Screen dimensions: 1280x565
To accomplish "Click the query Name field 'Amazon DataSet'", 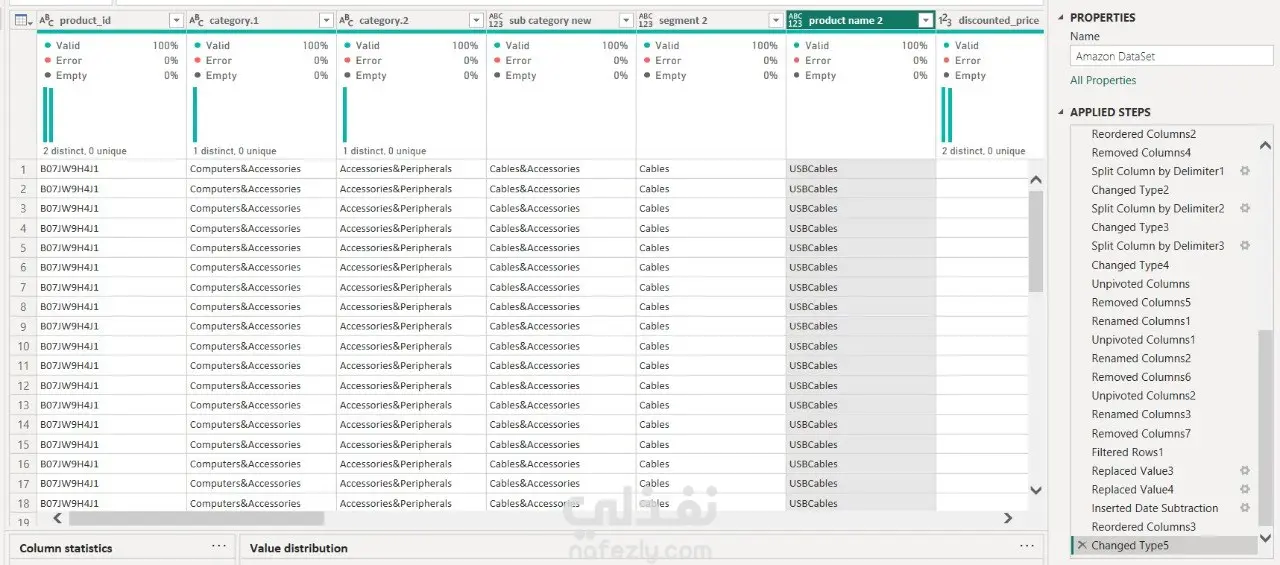I will click(1171, 56).
